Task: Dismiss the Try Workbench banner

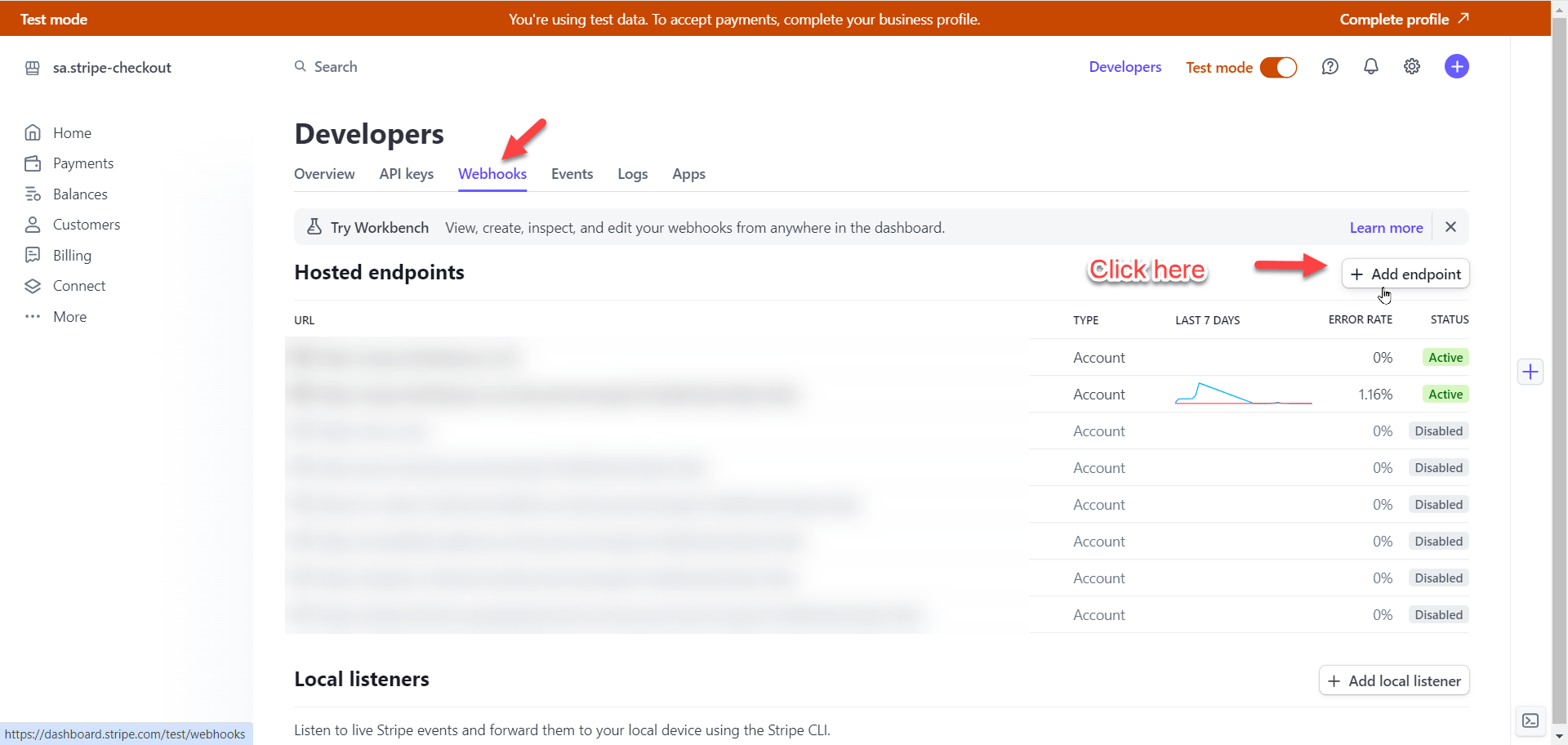Action: tap(1450, 227)
